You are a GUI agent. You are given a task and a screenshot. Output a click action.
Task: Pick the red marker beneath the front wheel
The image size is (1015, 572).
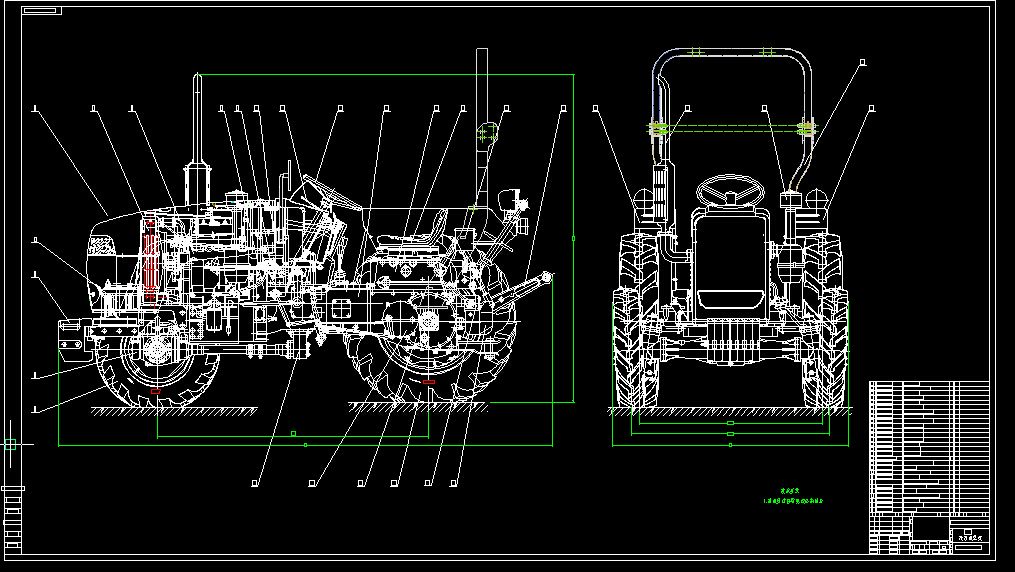coord(156,391)
